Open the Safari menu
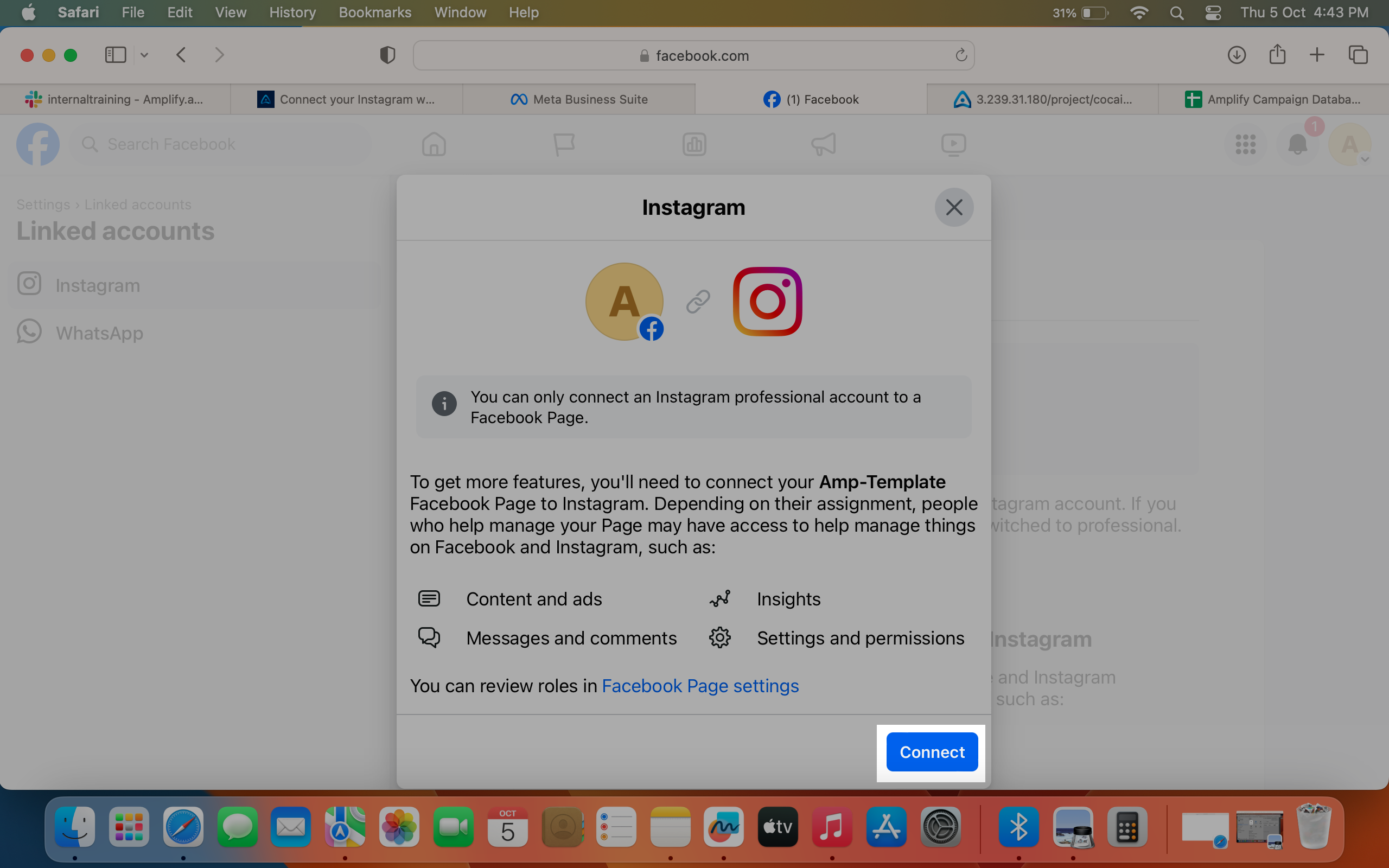Viewport: 1389px width, 868px height. (78, 12)
